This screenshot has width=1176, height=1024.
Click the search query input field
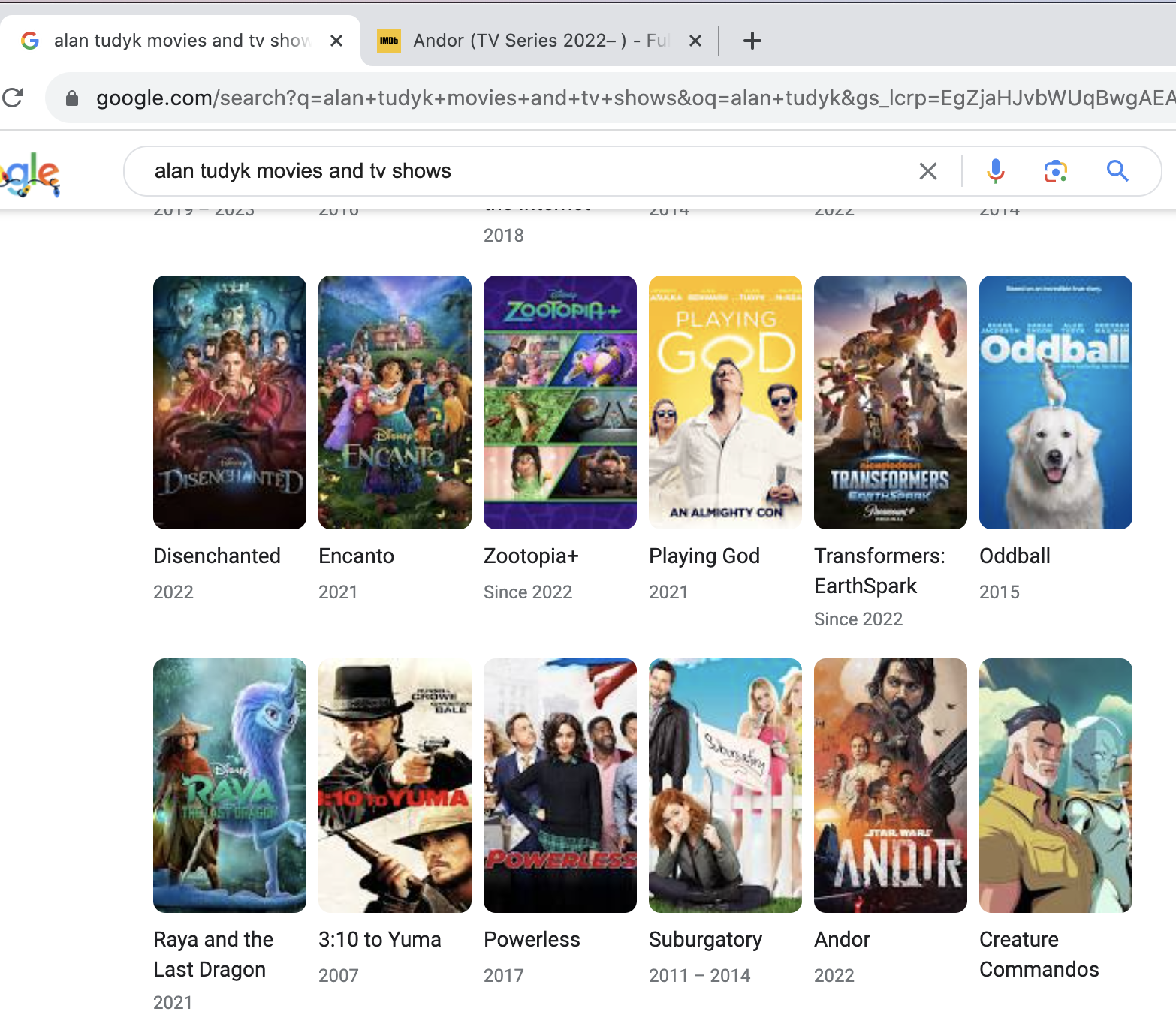526,171
